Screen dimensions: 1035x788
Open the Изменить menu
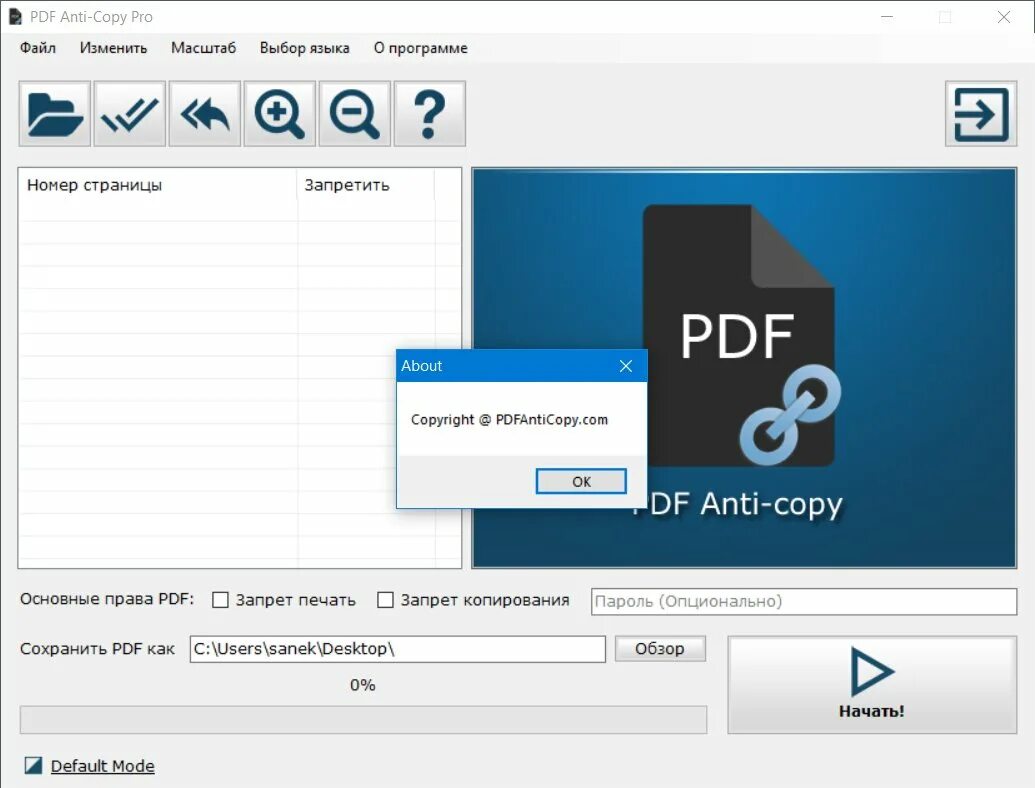point(113,48)
